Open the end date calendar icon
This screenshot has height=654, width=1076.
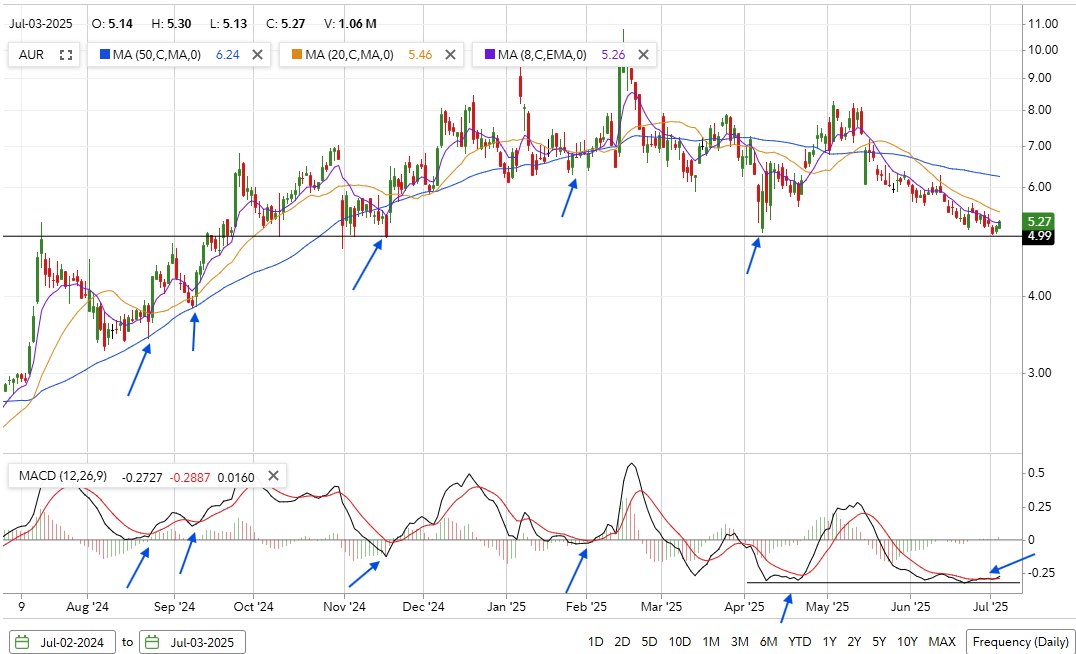click(x=152, y=642)
